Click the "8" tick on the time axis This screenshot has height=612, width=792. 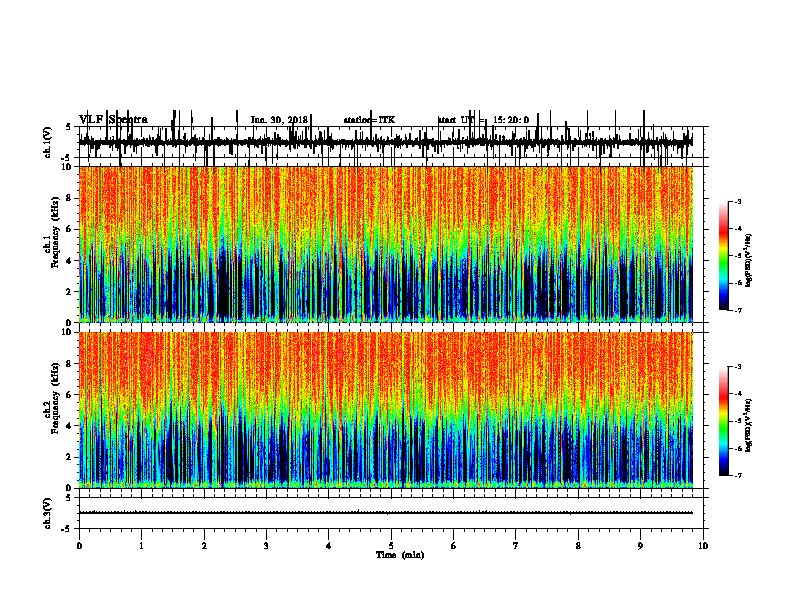(578, 546)
